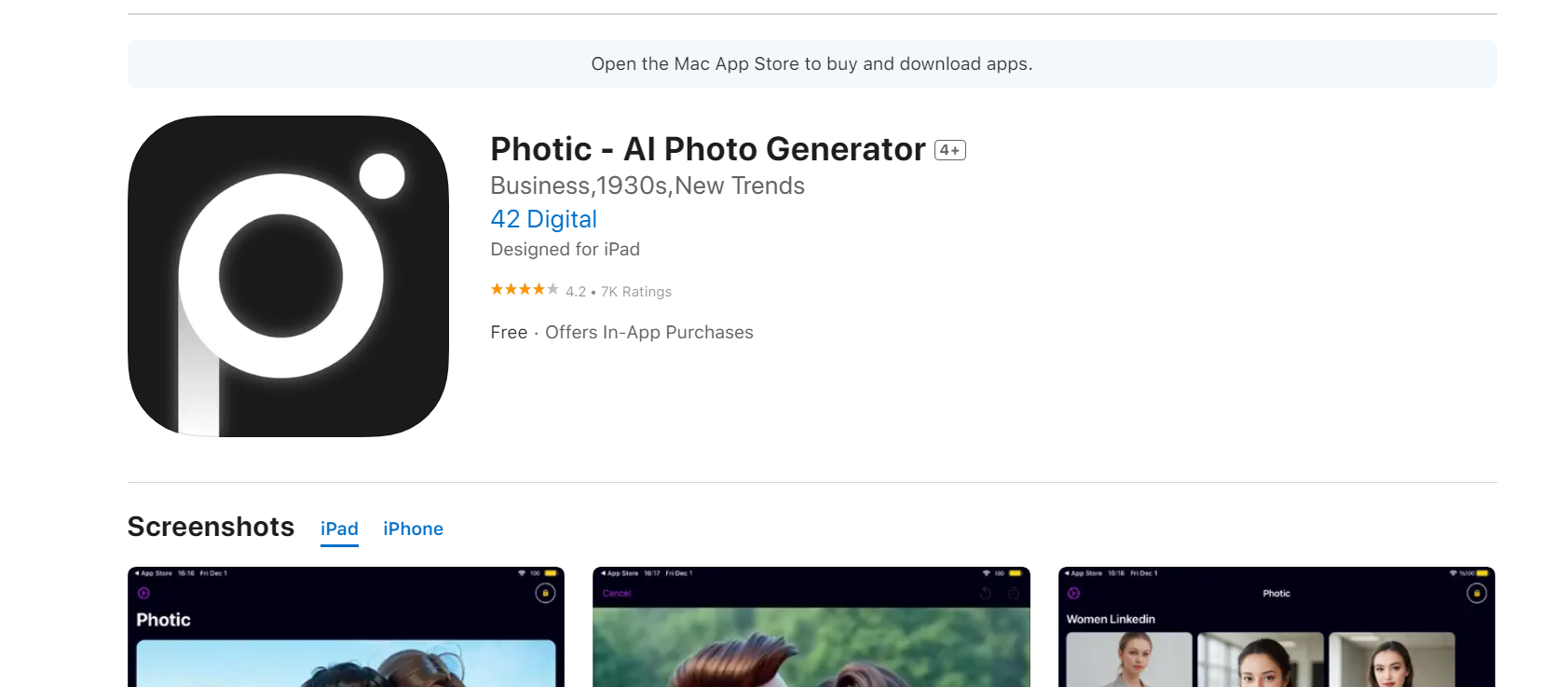Click the Designed for iPad text

(565, 249)
